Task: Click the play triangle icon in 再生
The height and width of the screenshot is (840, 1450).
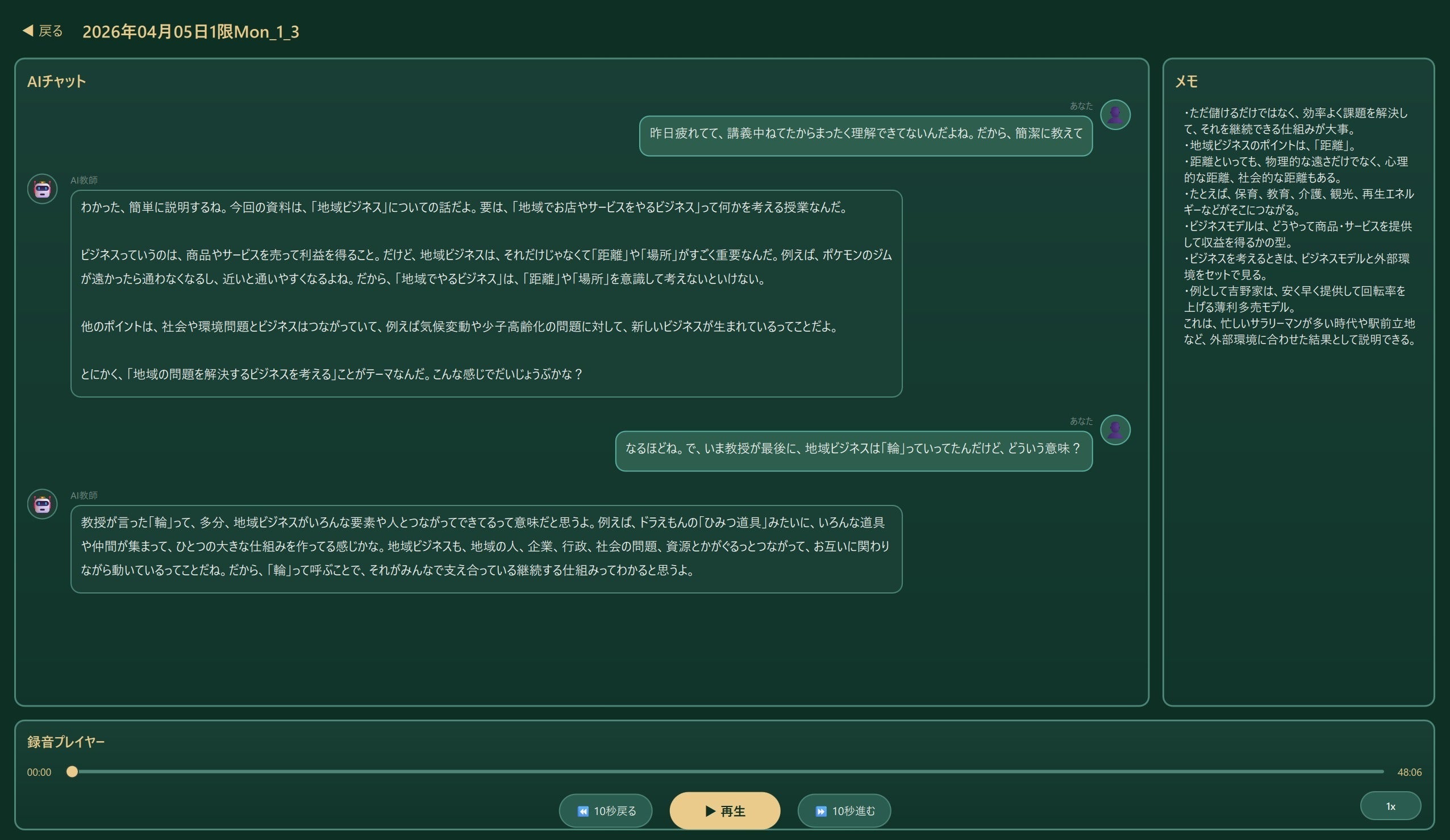Action: pos(710,810)
